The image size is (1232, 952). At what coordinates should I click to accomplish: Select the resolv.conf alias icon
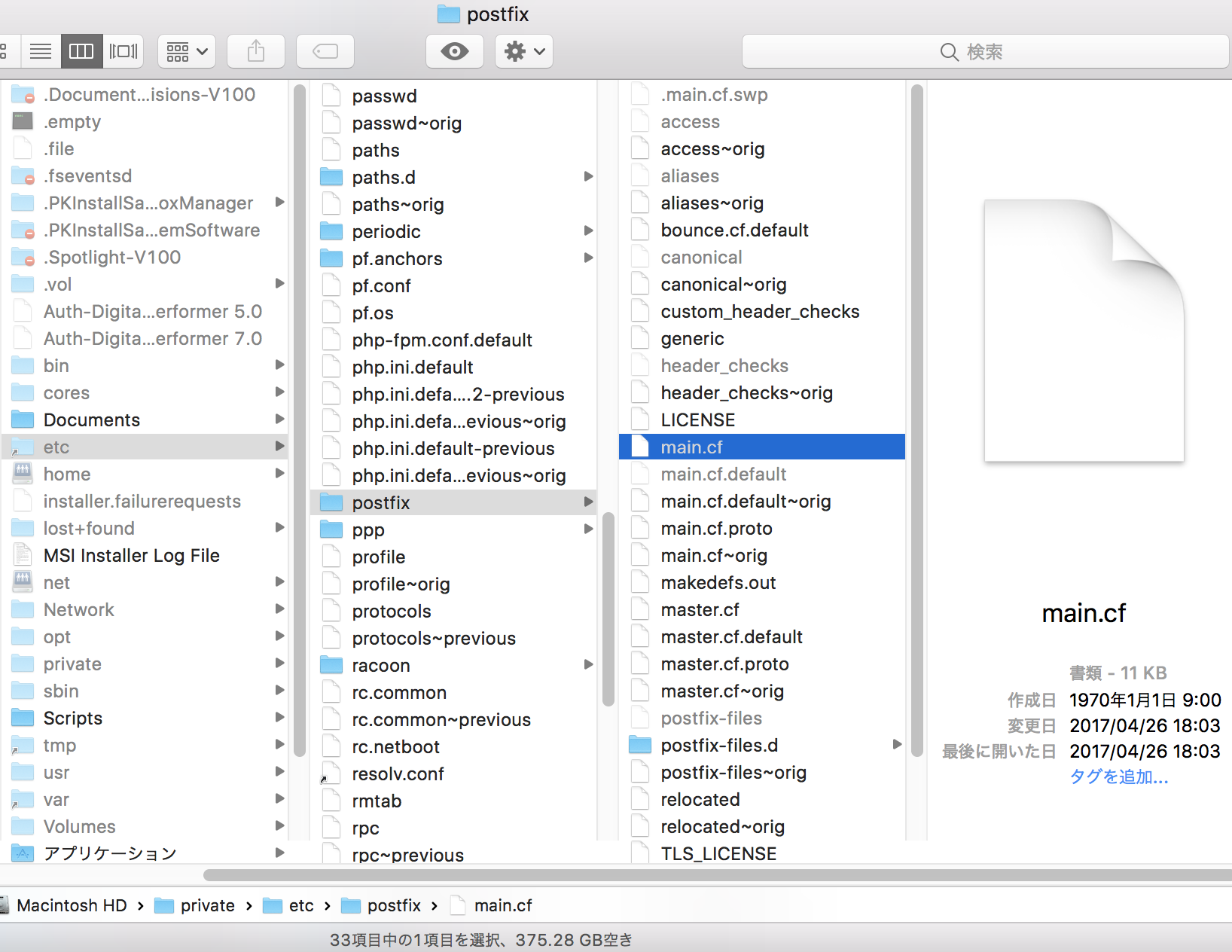tap(330, 773)
